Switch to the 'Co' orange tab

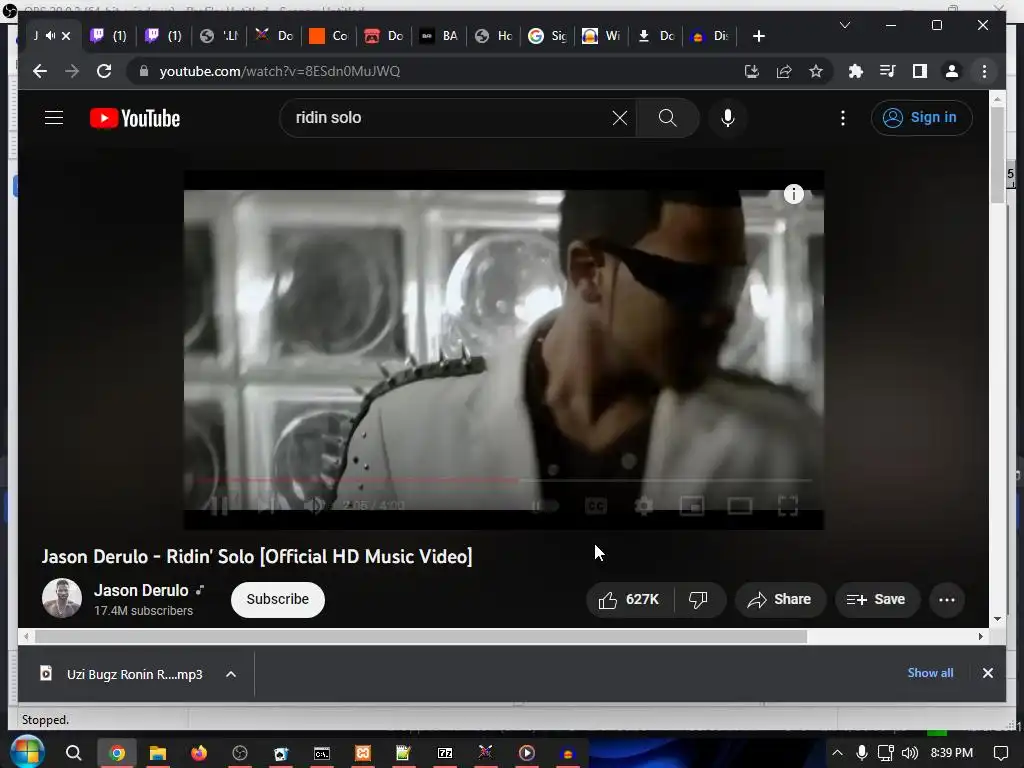[328, 36]
